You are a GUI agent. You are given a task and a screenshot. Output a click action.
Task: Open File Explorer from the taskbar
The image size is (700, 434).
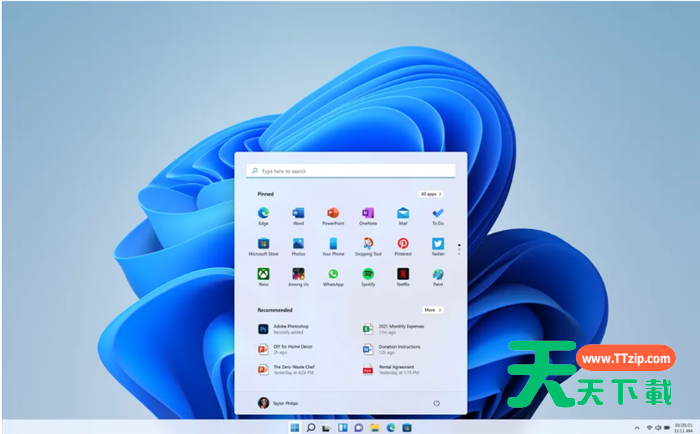(x=375, y=428)
